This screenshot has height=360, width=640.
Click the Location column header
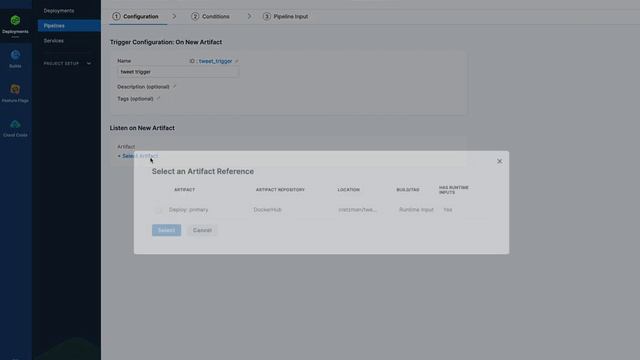349,190
